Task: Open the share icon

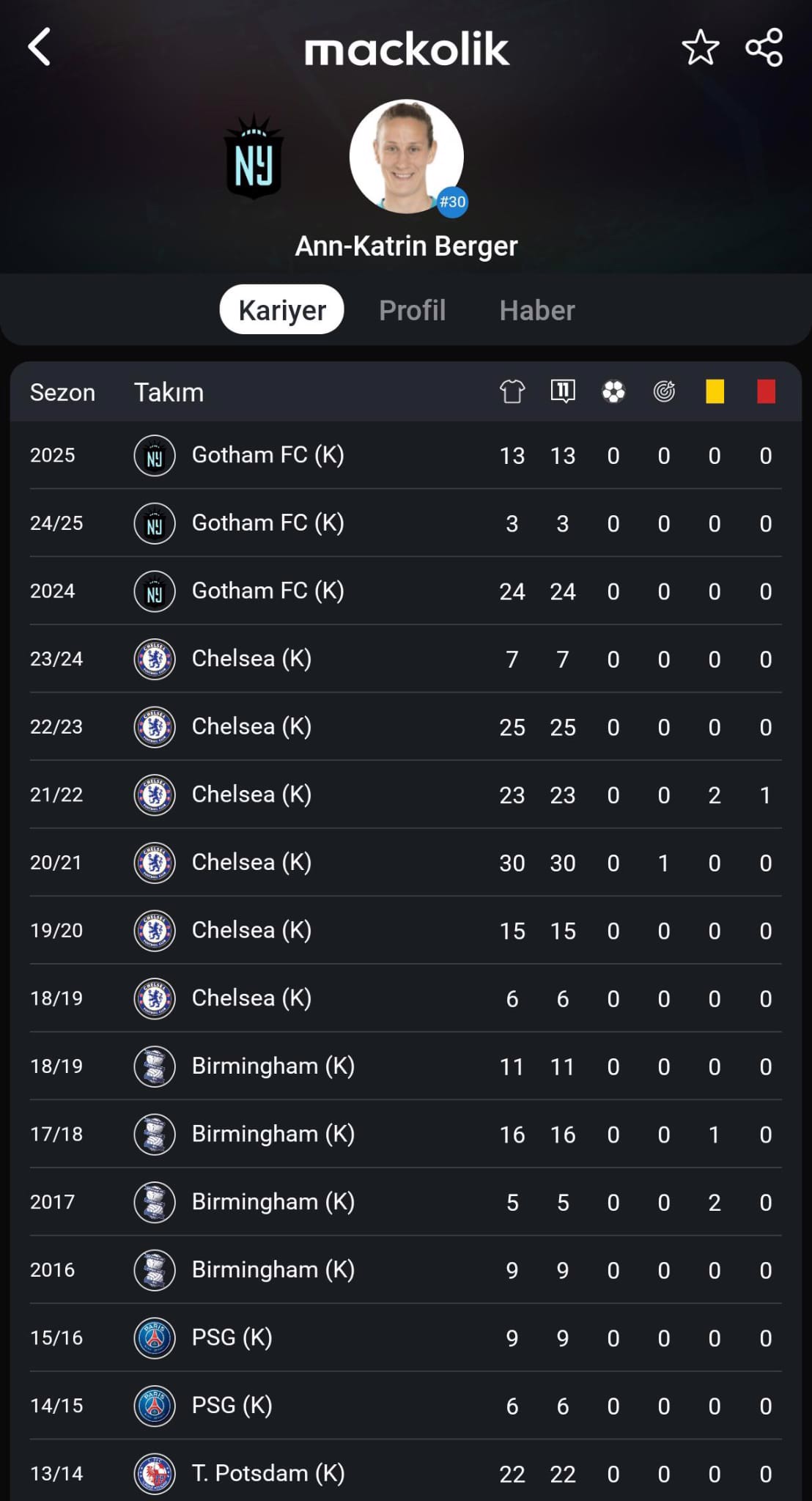Action: [x=764, y=48]
